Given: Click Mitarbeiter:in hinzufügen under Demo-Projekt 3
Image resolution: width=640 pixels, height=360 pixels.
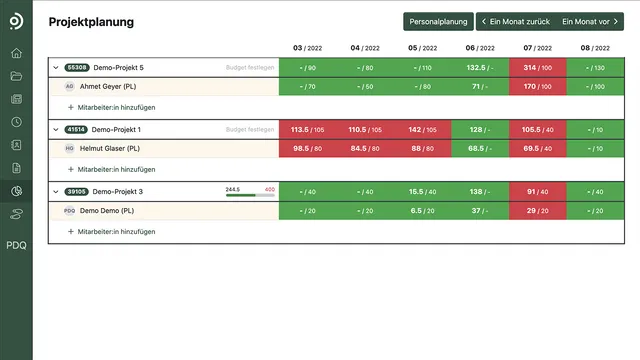Looking at the screenshot, I should point(116,231).
